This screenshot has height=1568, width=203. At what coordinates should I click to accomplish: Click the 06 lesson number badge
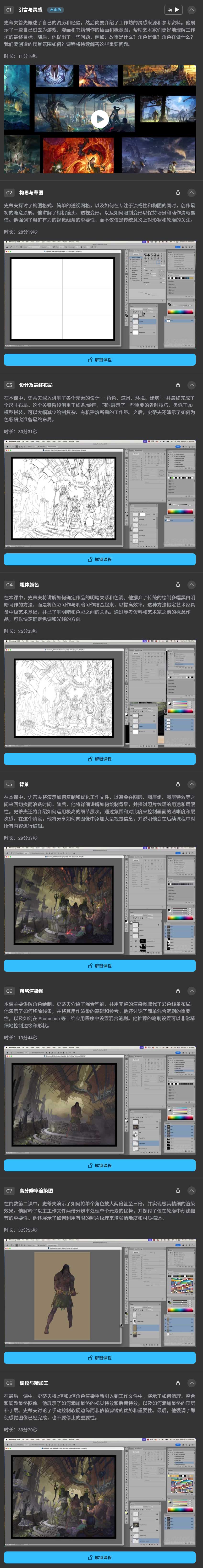[9, 991]
